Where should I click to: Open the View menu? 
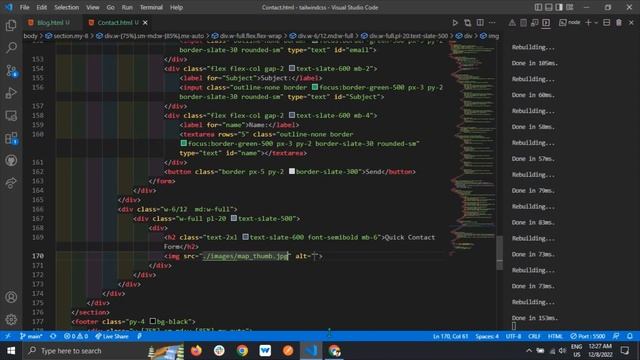(93, 7)
